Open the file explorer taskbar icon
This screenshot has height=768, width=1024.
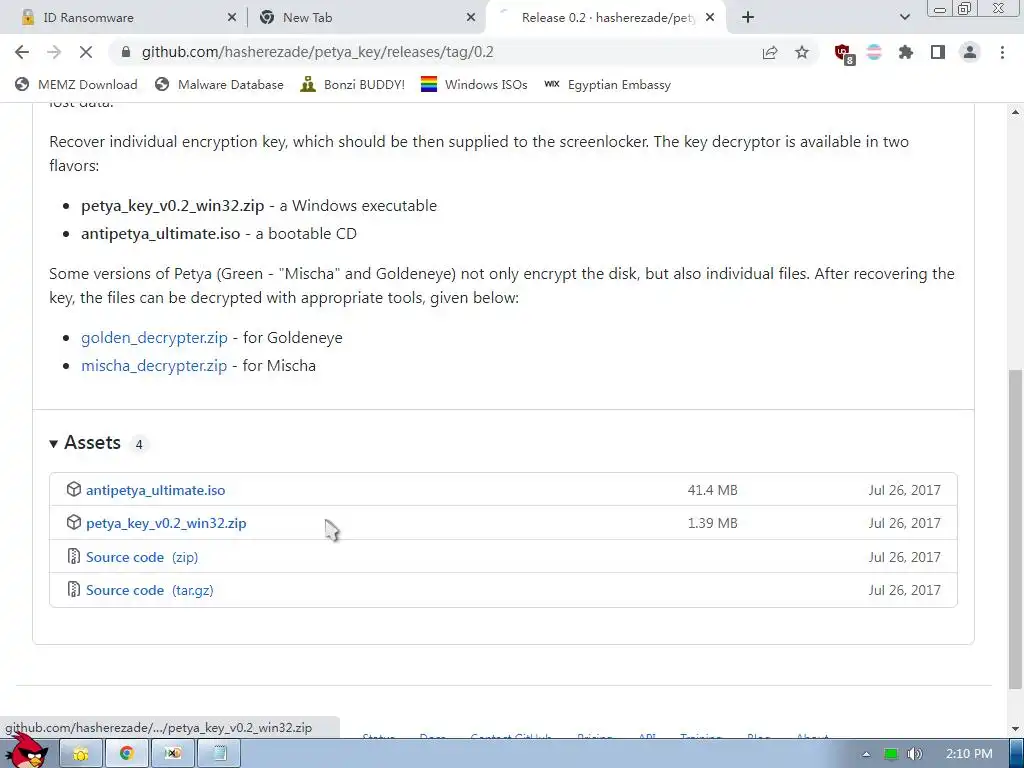tap(81, 754)
